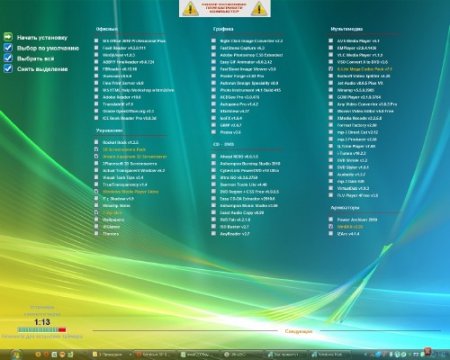Open the Windows Start orb
Image resolution: width=450 pixels, height=360 pixels.
15,354
